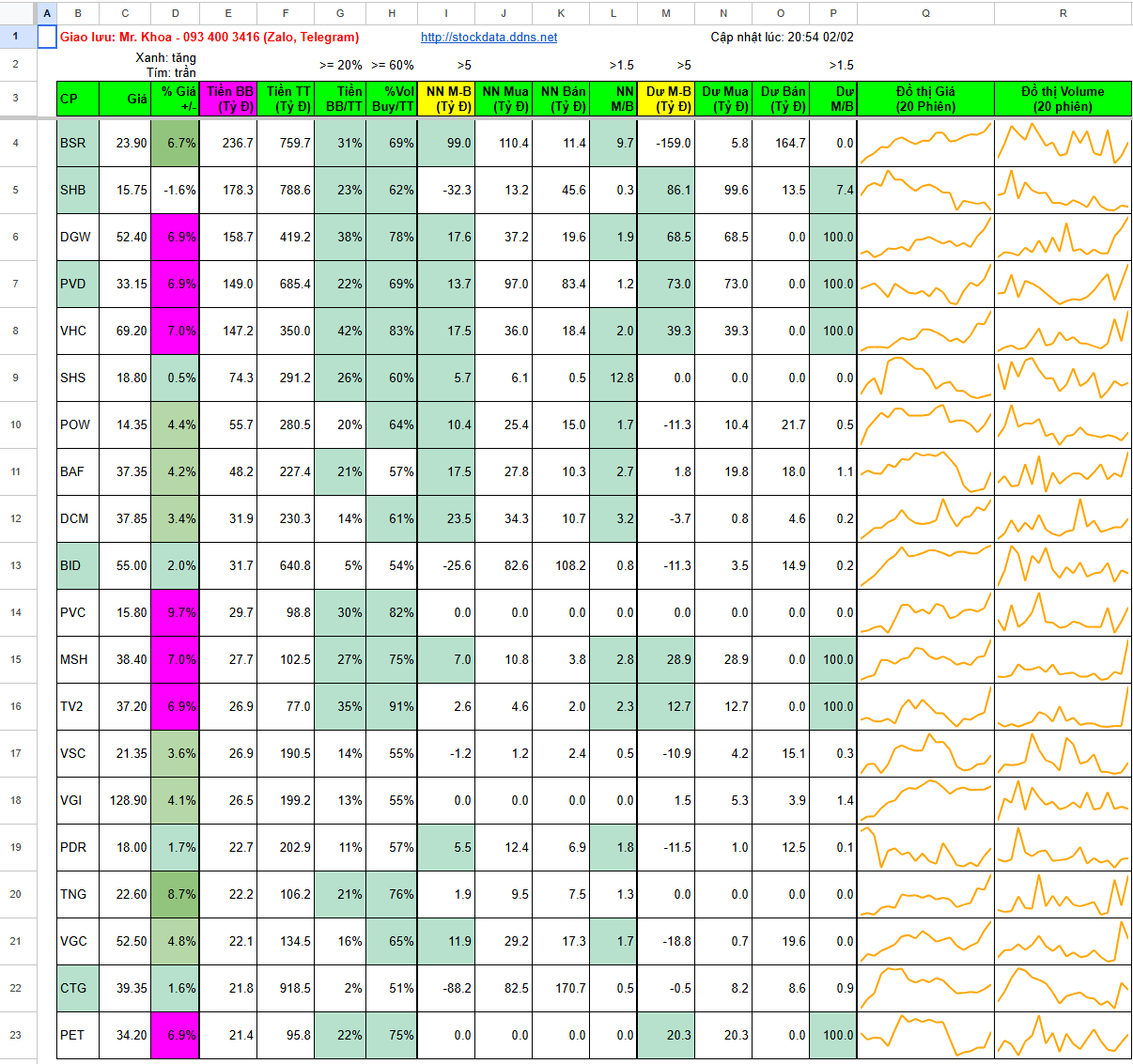Click the Đồ thị Giá header cell
Screen dimensions: 1133x1064
click(925, 99)
